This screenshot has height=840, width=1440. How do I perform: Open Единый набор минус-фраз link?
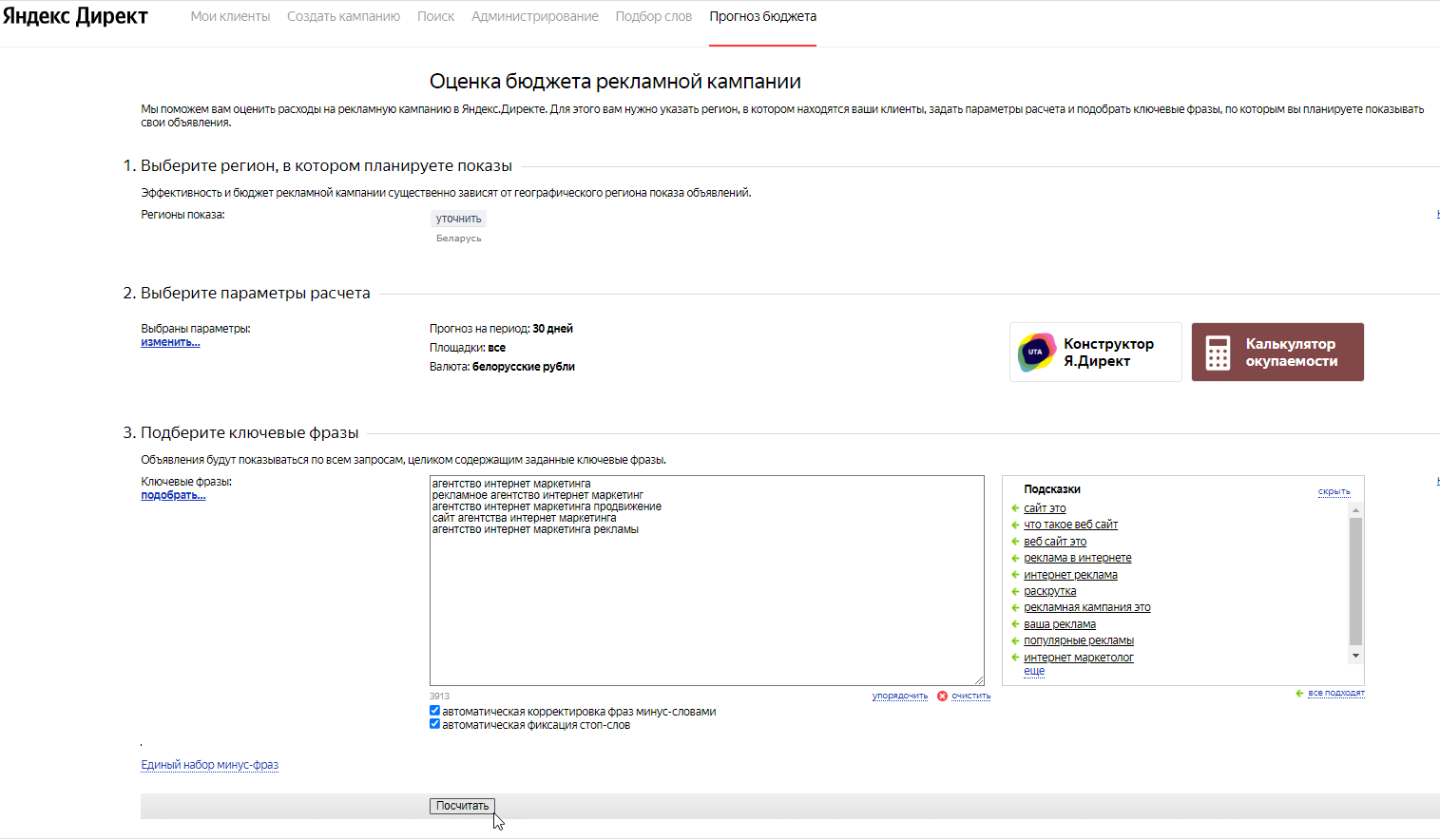coord(210,765)
